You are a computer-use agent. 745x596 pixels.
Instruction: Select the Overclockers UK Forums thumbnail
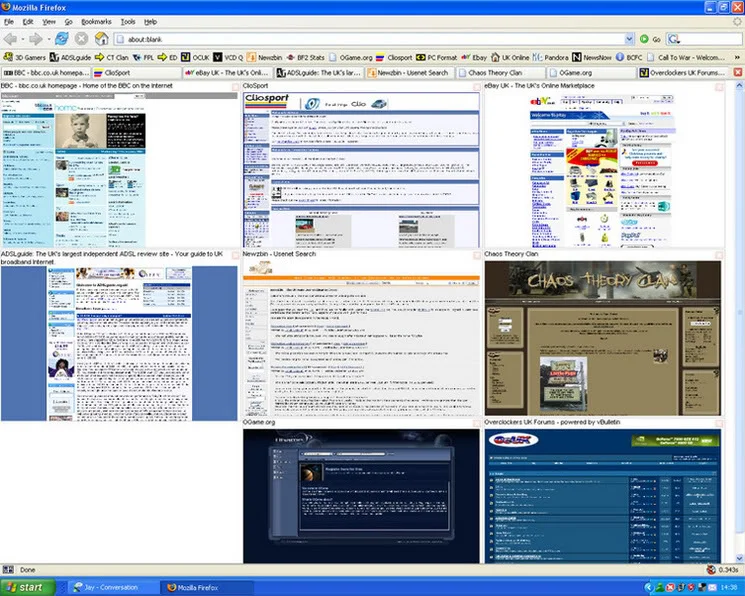point(602,496)
